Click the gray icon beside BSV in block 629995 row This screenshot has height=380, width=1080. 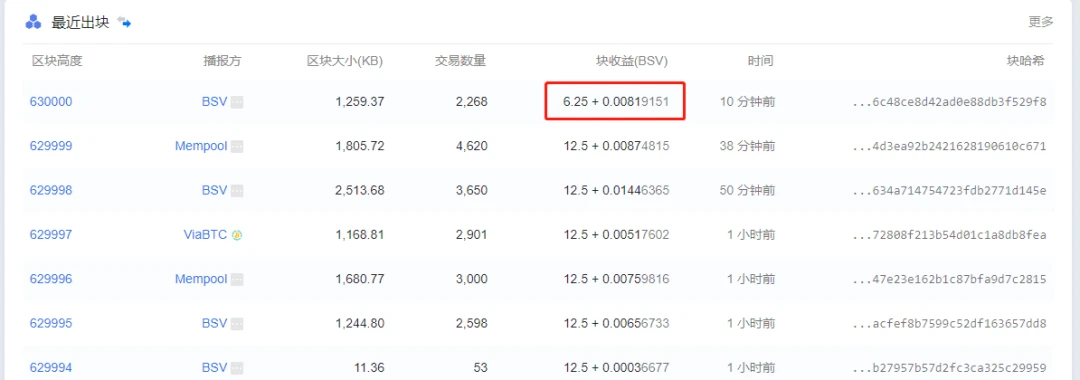(x=237, y=324)
